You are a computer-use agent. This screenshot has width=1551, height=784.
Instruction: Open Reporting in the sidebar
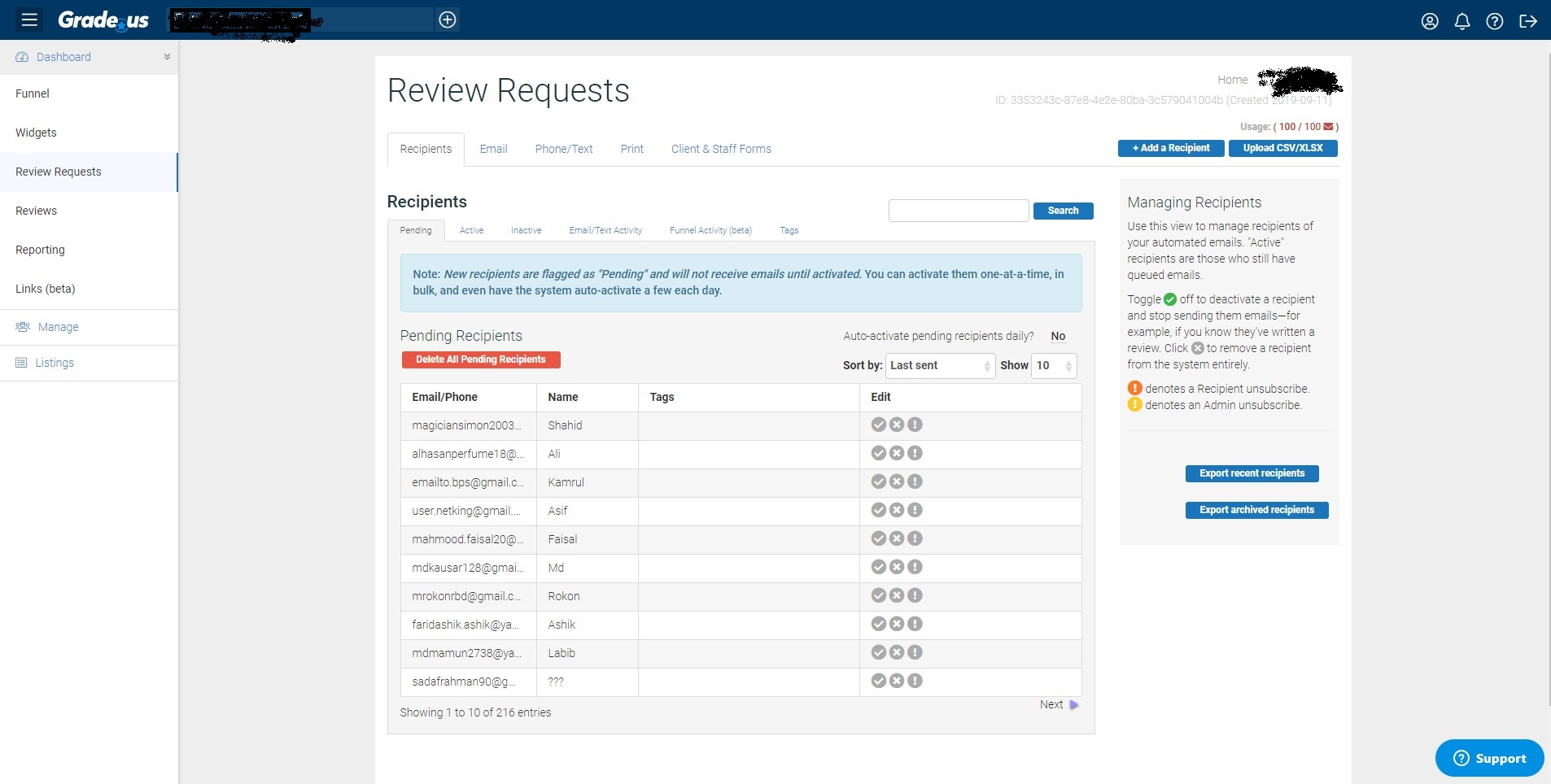40,250
